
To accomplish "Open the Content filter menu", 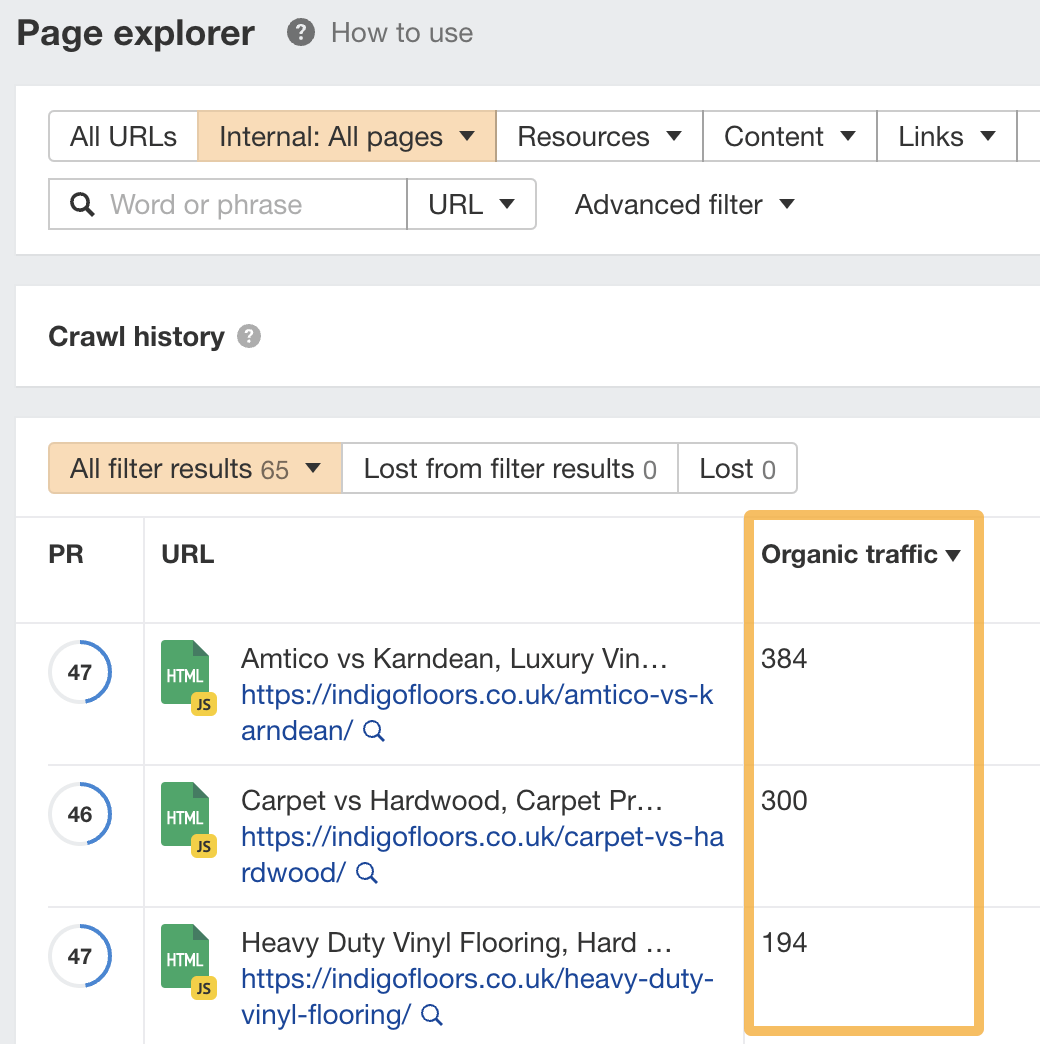I will pos(789,136).
